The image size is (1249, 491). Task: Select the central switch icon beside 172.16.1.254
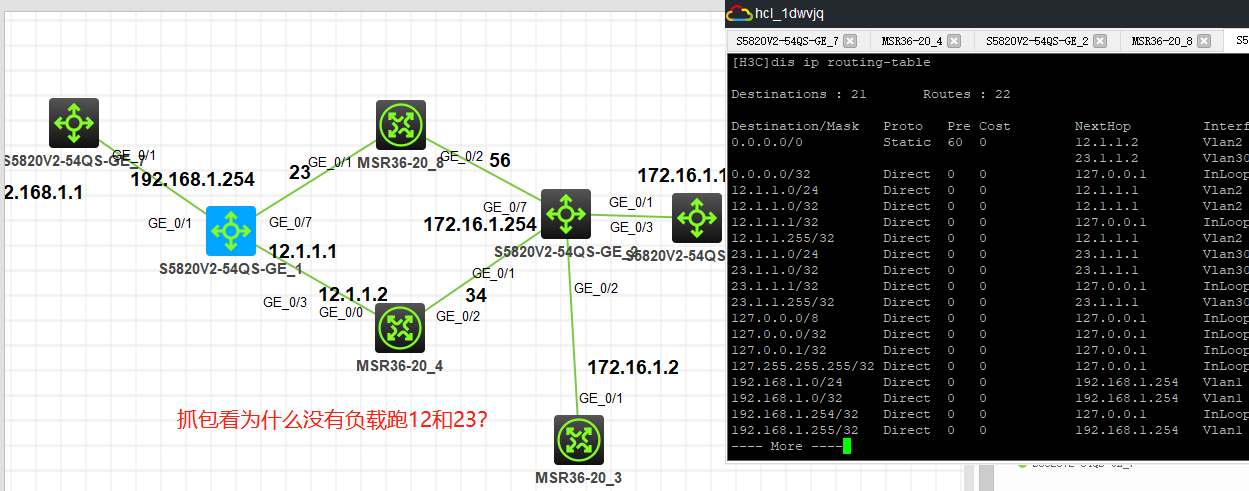[566, 213]
